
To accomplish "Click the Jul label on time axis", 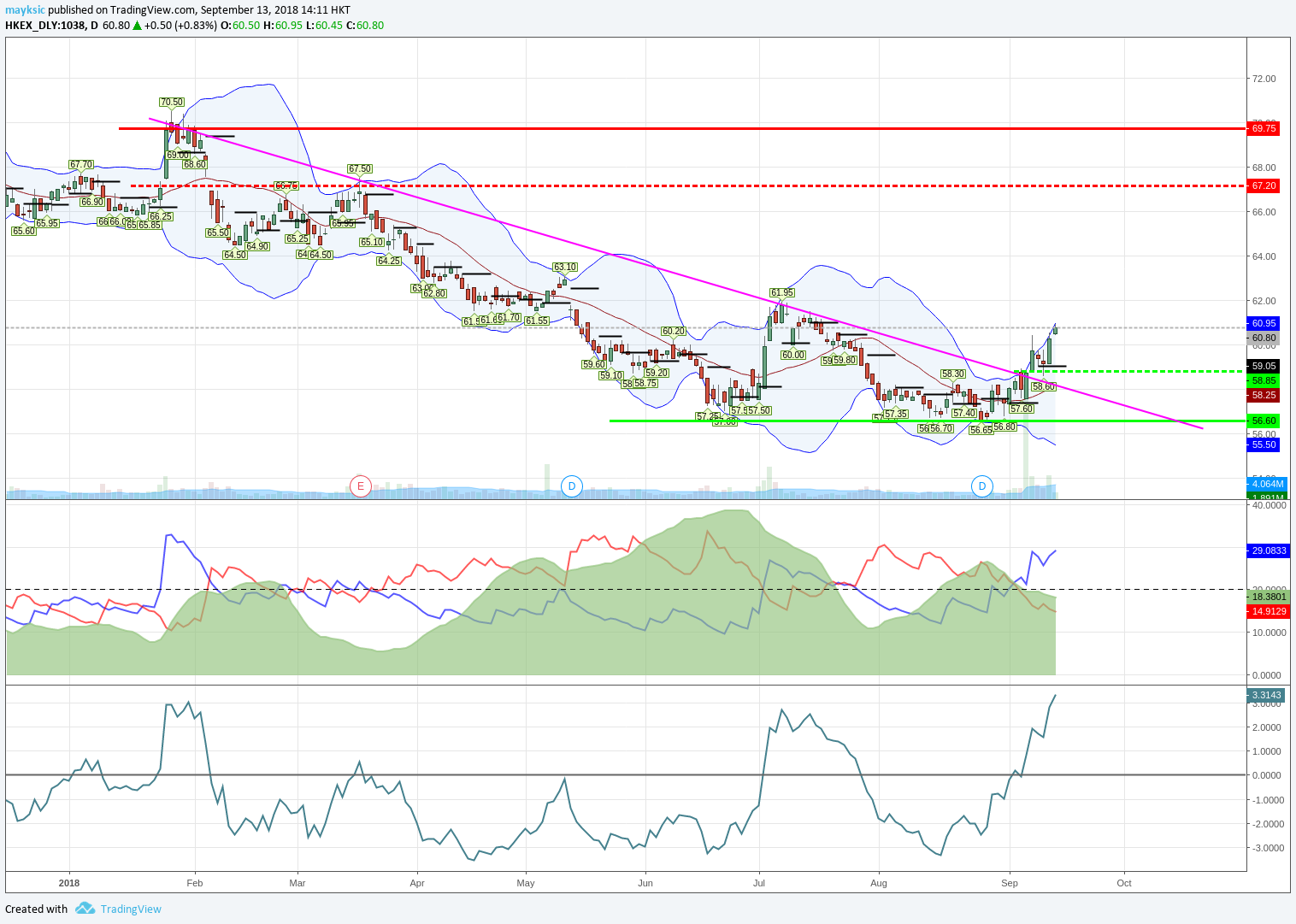I will (x=758, y=883).
